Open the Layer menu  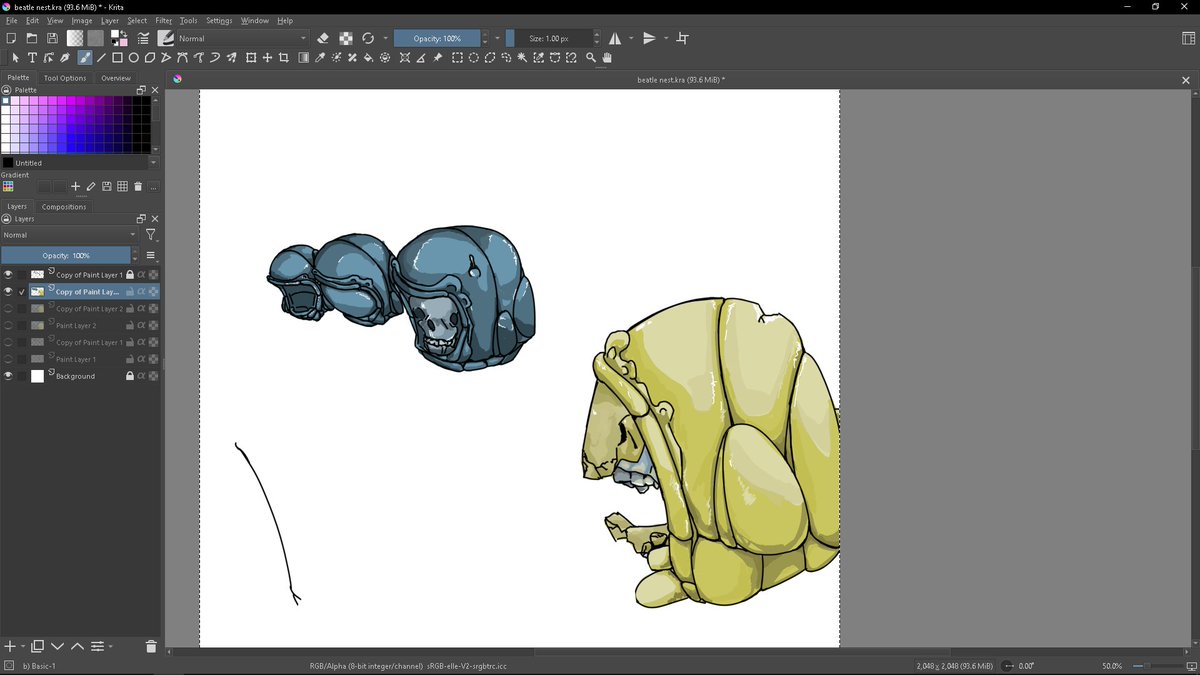click(x=109, y=20)
